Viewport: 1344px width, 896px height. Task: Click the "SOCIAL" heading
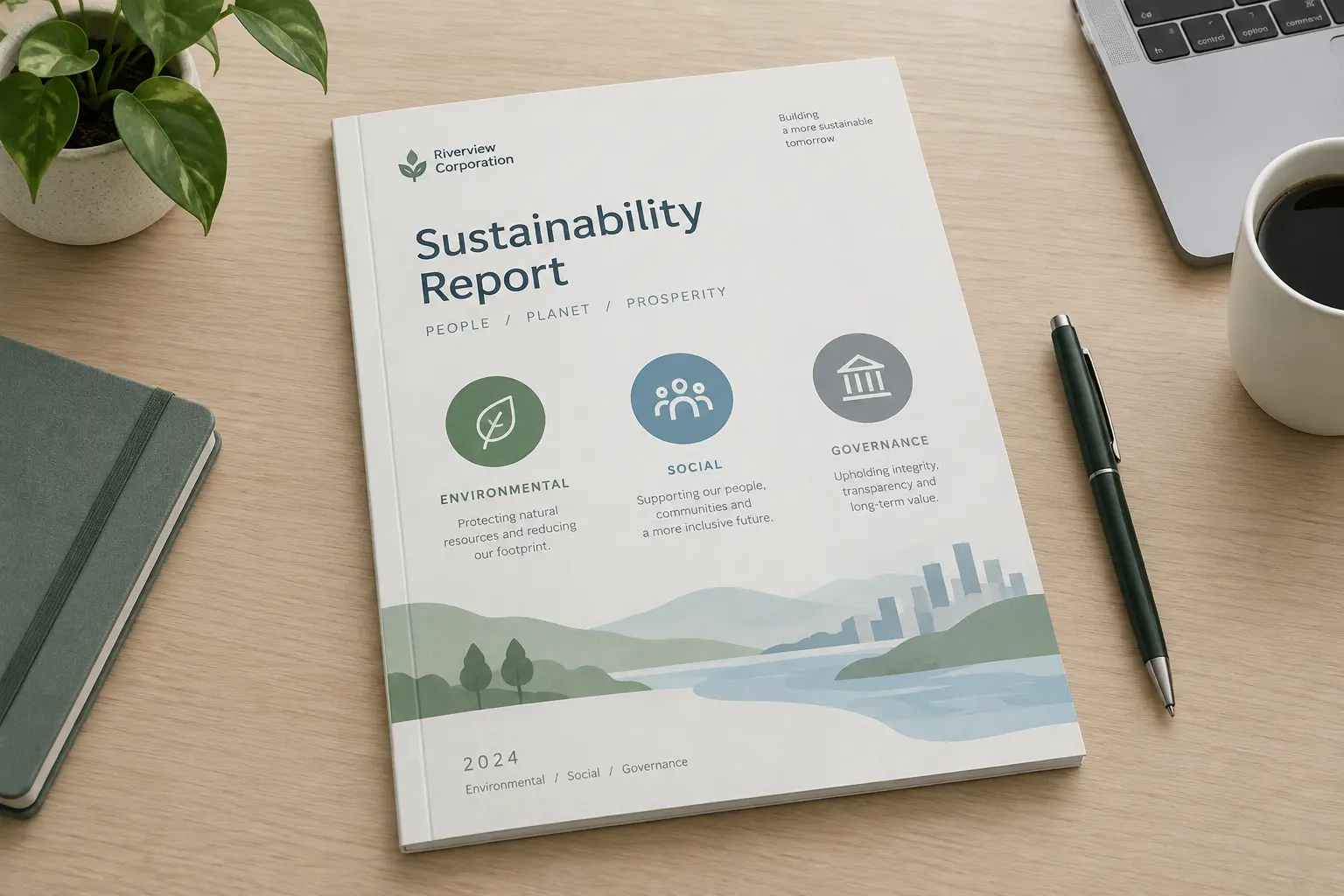coord(695,467)
